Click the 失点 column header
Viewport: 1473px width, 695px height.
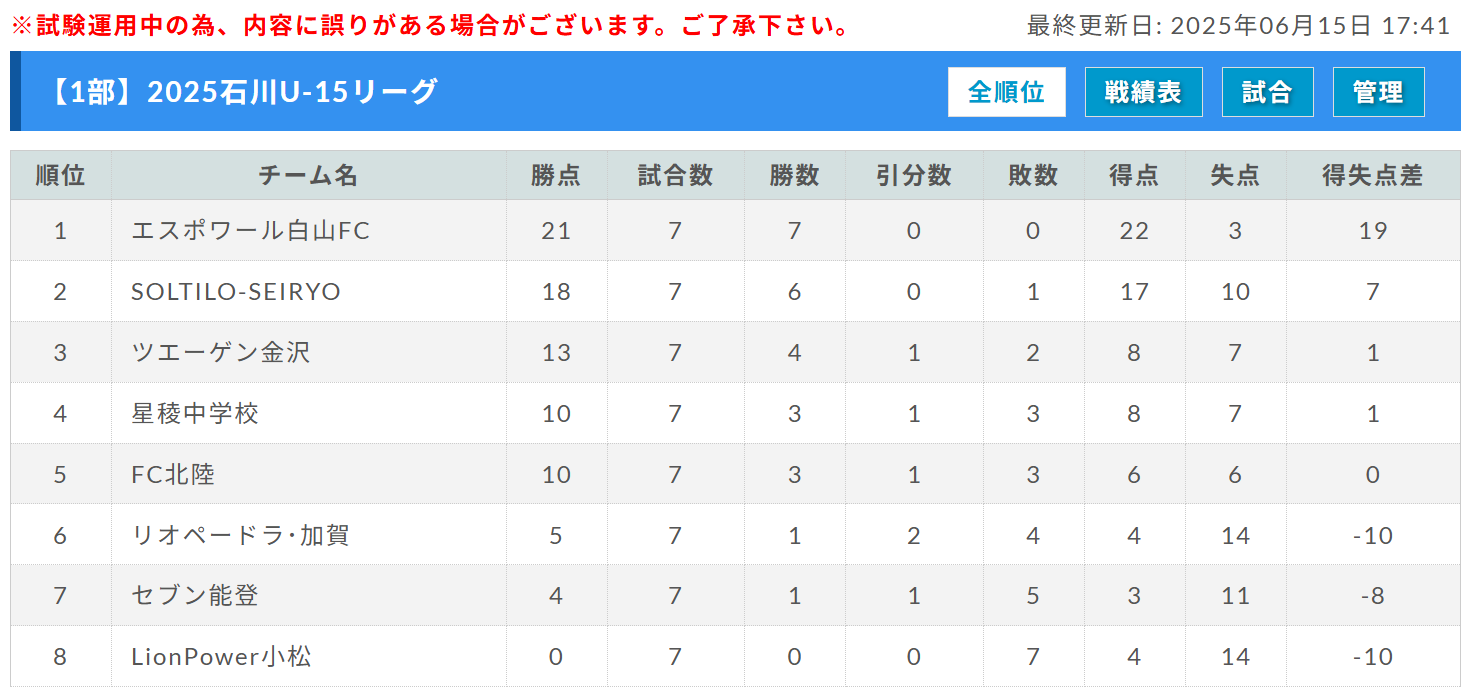tap(1235, 176)
